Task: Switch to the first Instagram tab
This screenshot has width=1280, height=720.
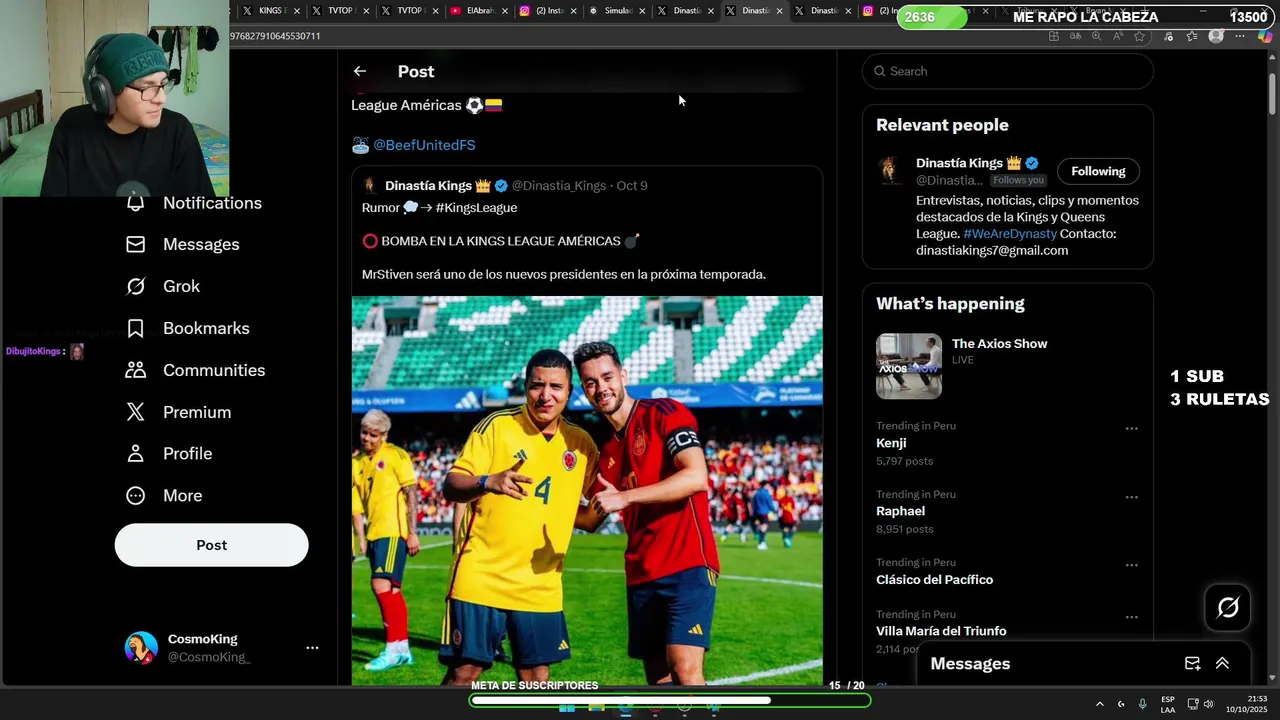Action: (549, 11)
